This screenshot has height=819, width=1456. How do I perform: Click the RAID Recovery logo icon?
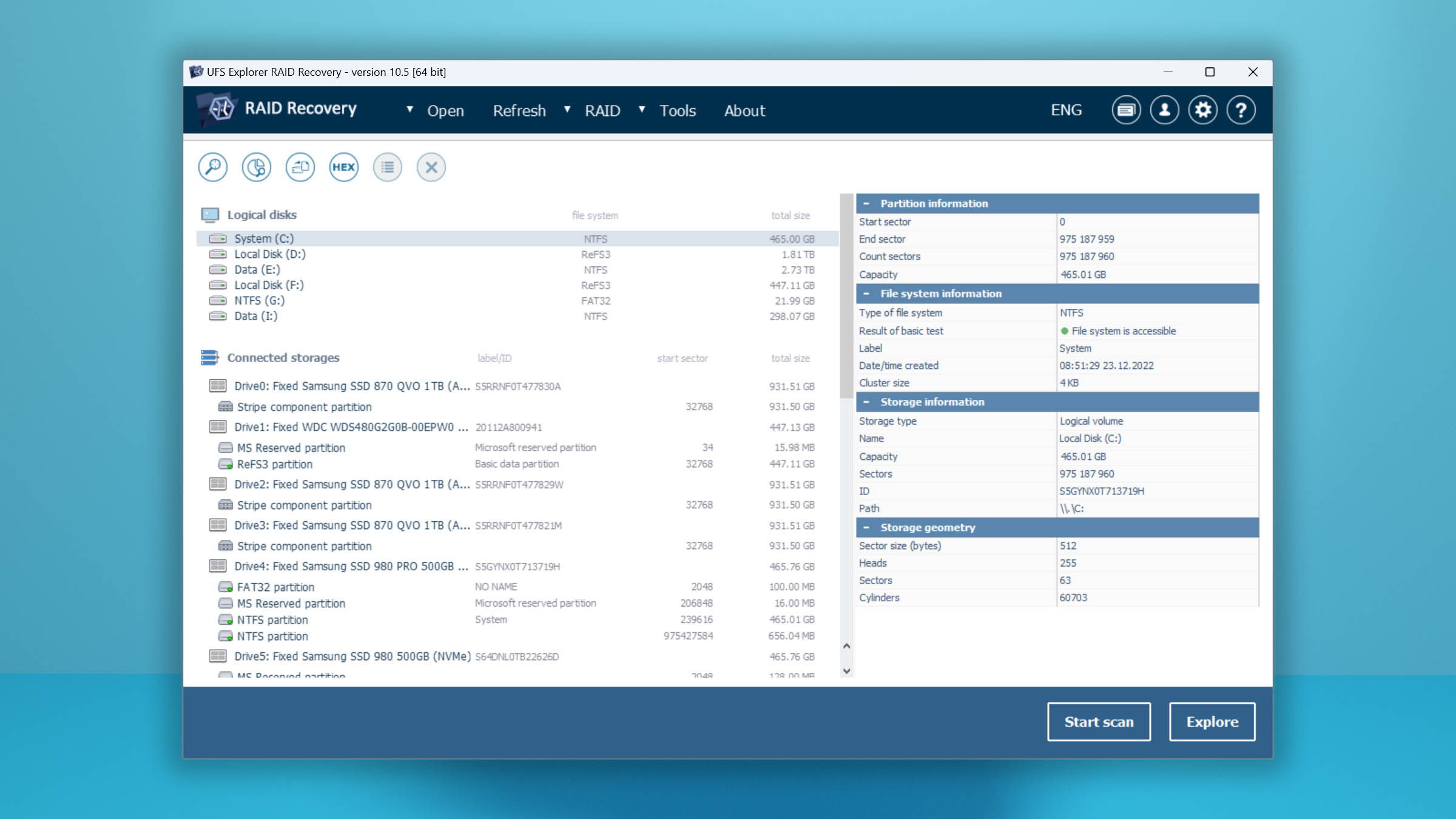tap(217, 109)
